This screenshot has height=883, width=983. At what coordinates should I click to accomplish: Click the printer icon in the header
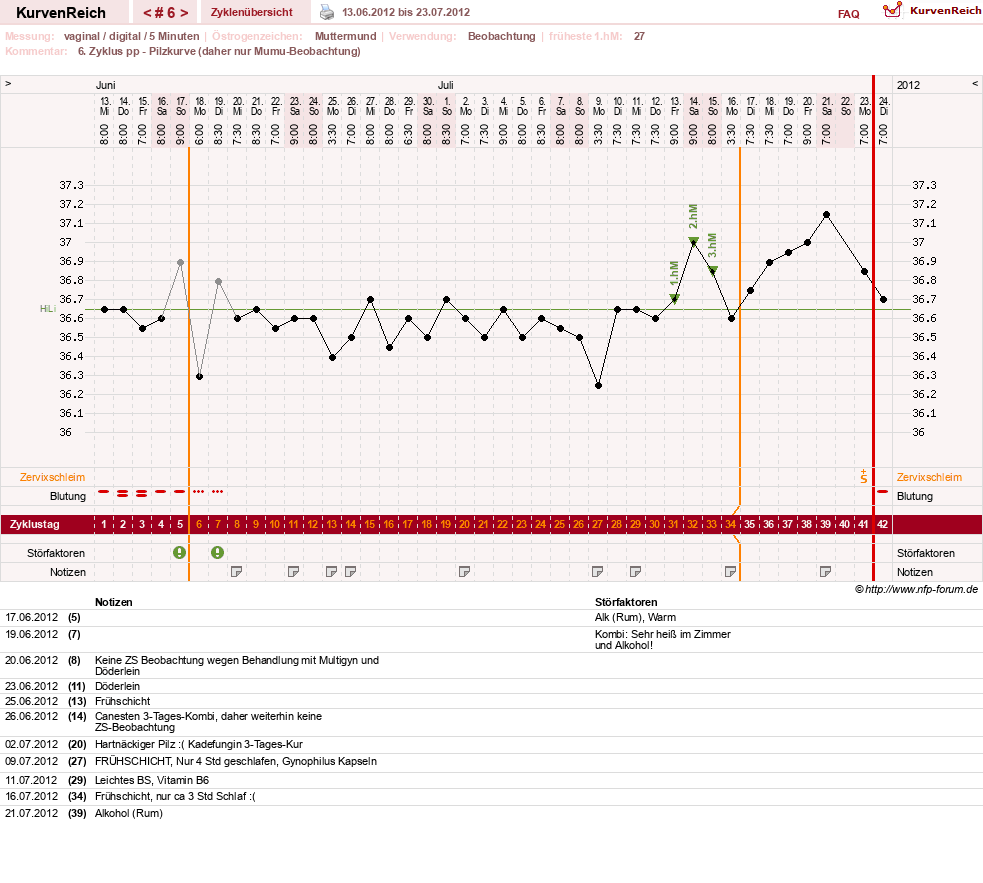327,12
